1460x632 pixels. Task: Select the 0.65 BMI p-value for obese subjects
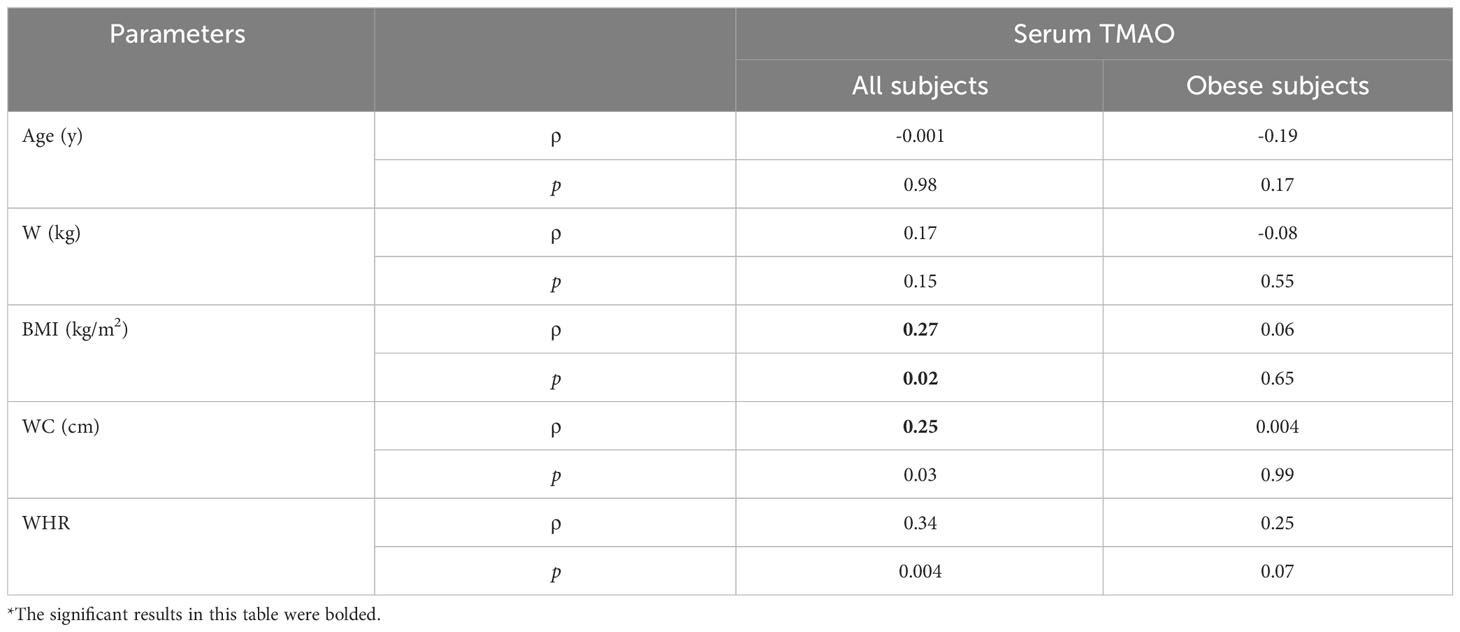pyautogui.click(x=1277, y=378)
